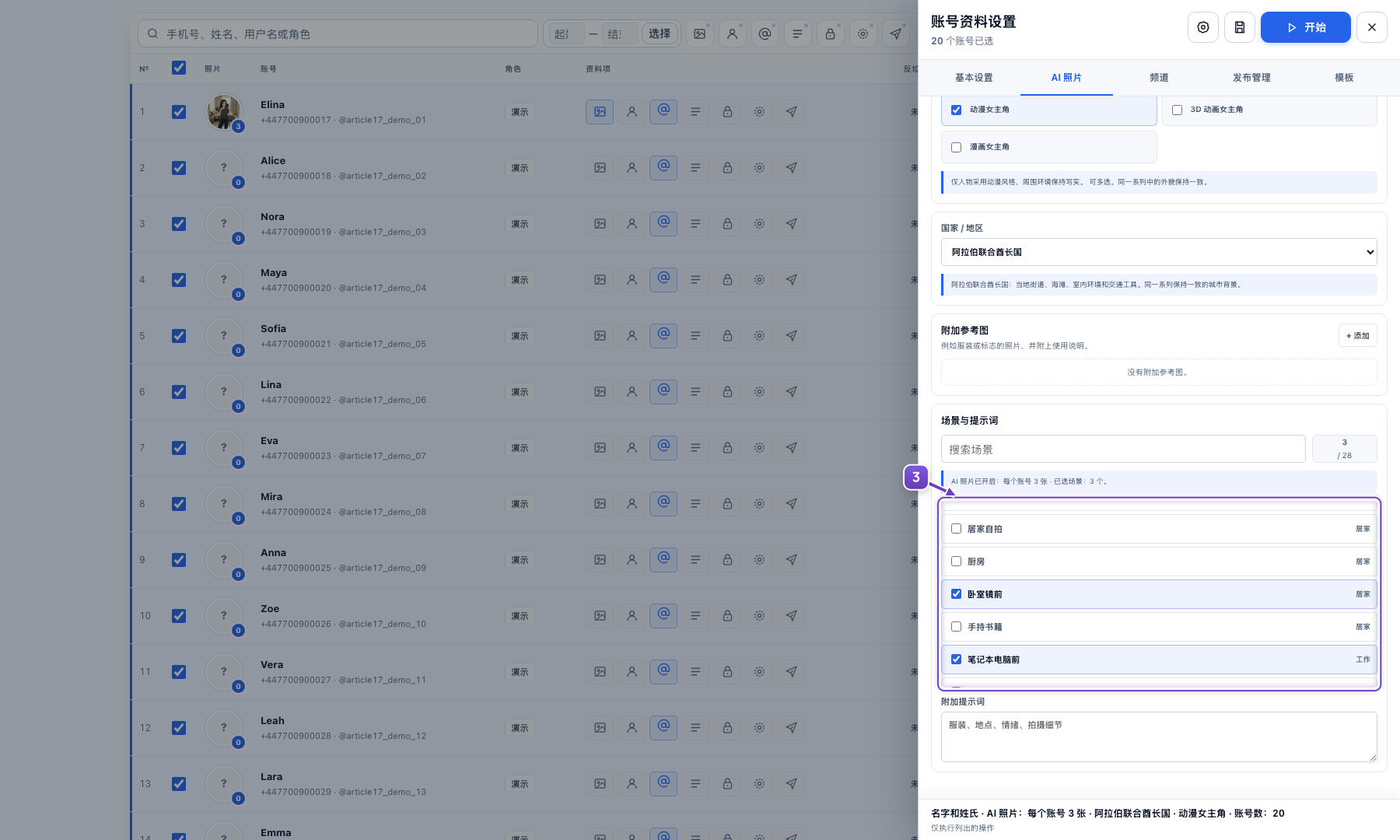
Task: Close the 账号资料设置 panel with X
Action: (x=1372, y=27)
